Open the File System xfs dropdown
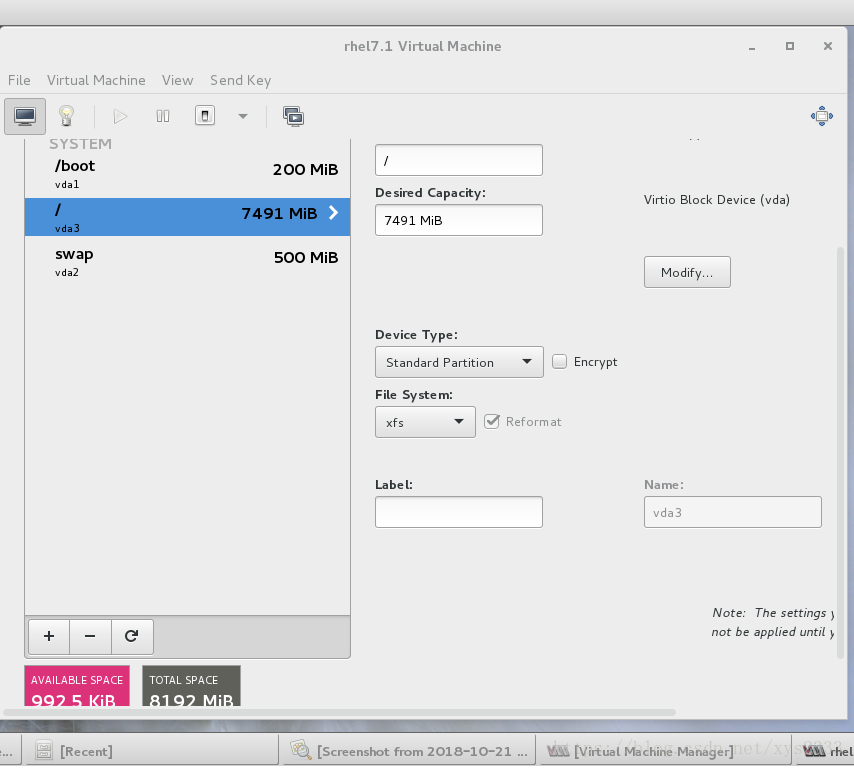Screen dimensions: 854x768 [x=425, y=422]
